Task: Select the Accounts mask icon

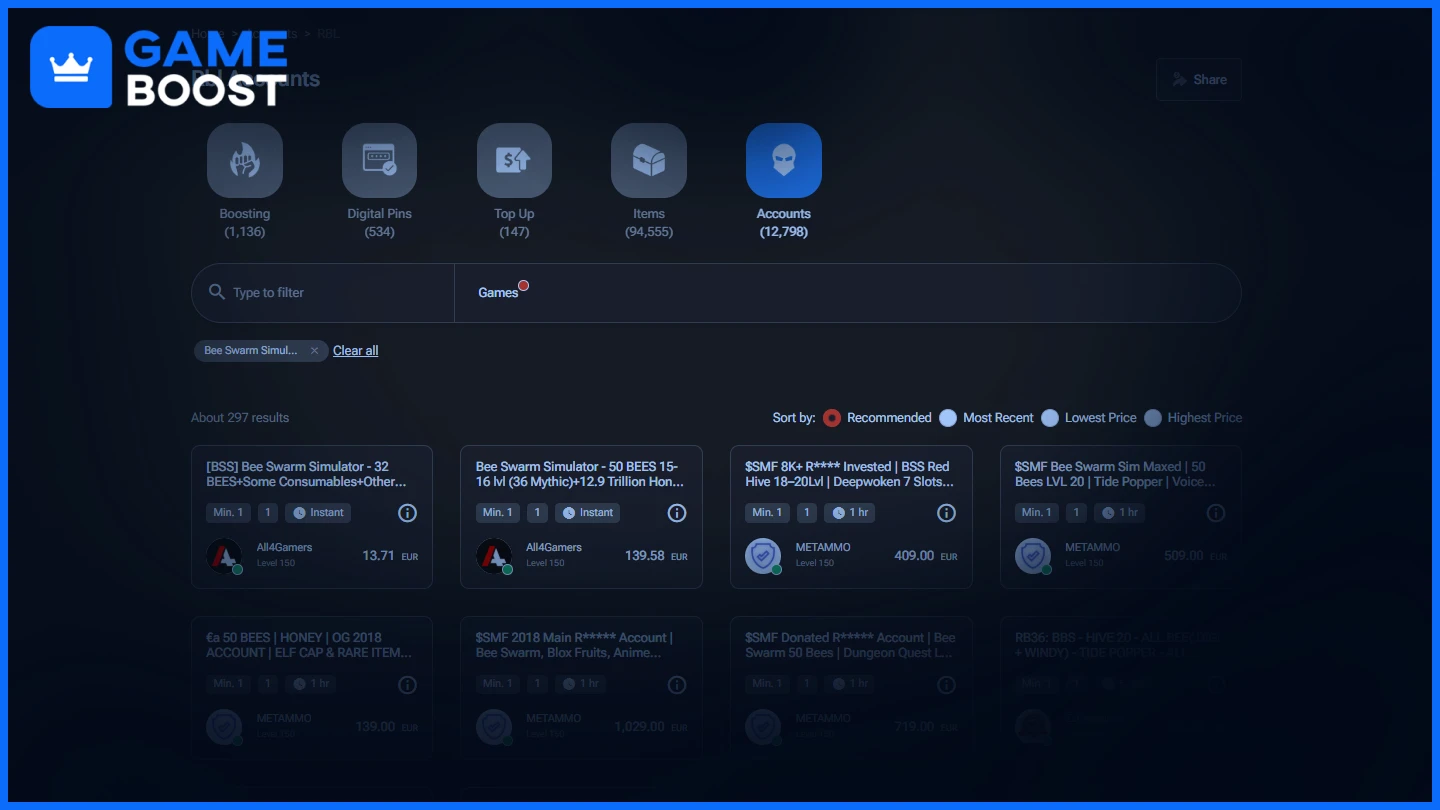Action: point(783,160)
